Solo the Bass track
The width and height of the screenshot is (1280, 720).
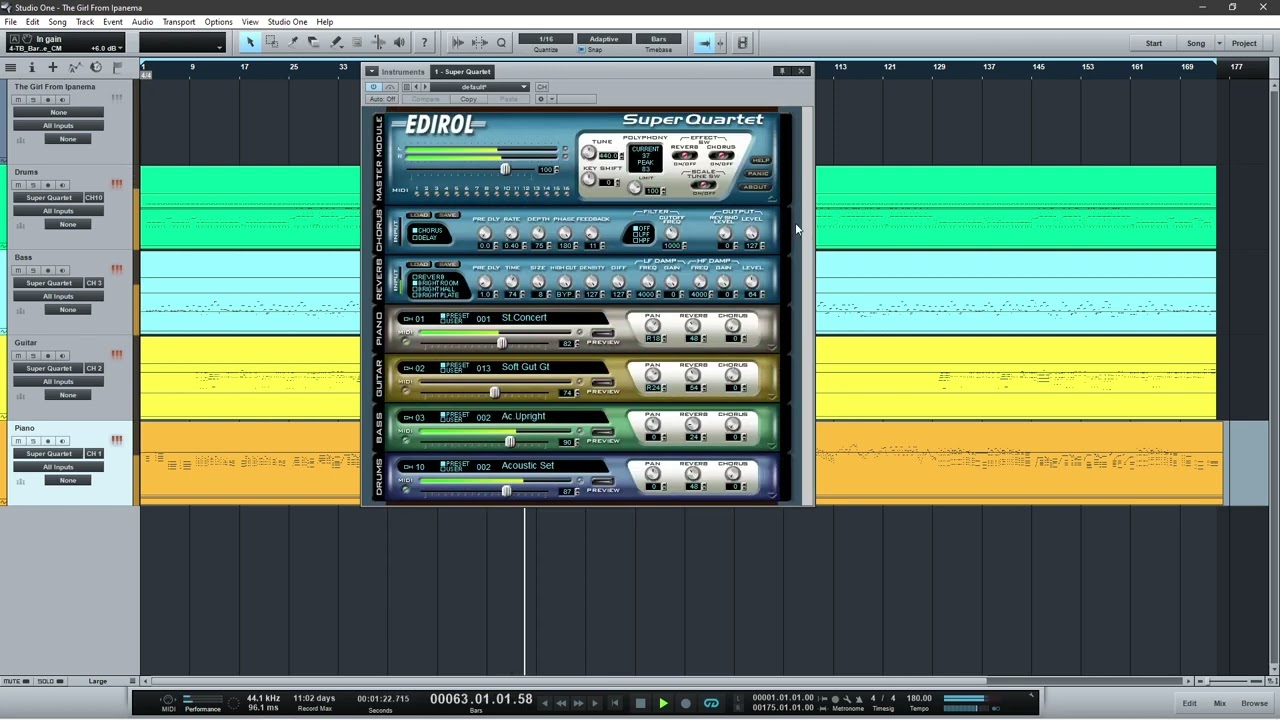click(32, 270)
